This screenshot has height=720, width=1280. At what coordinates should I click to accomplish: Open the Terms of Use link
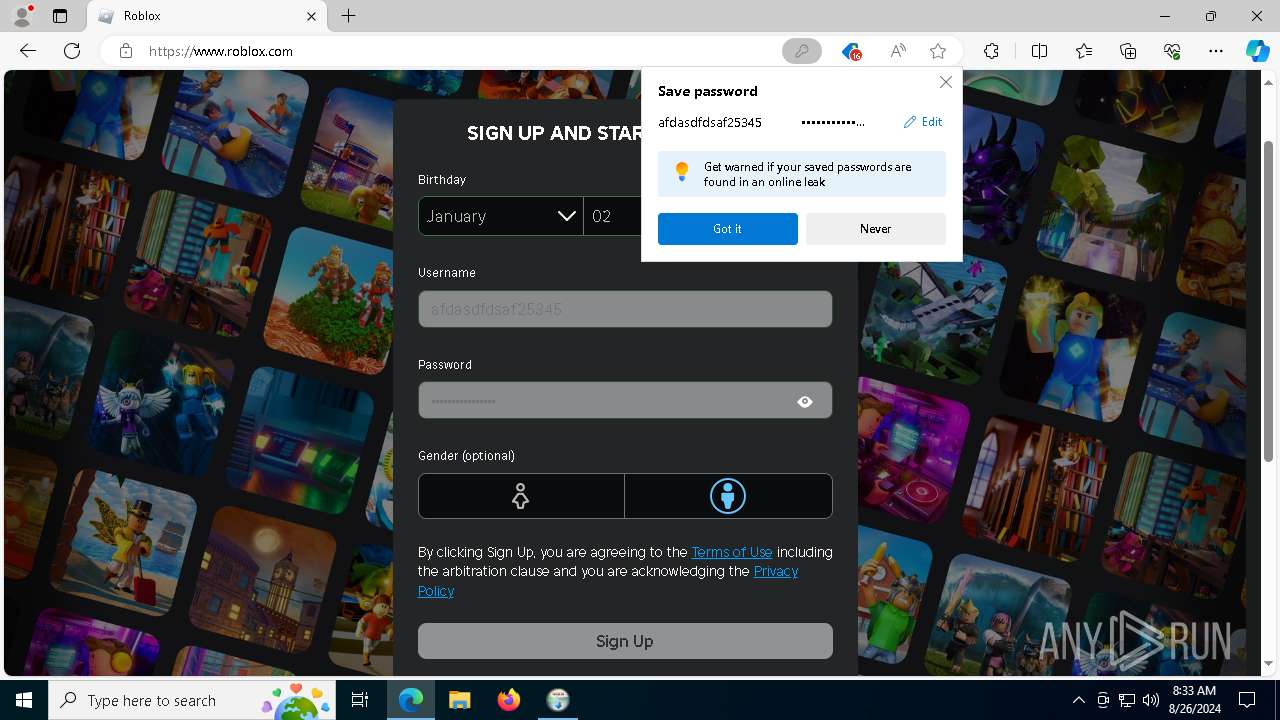click(732, 552)
